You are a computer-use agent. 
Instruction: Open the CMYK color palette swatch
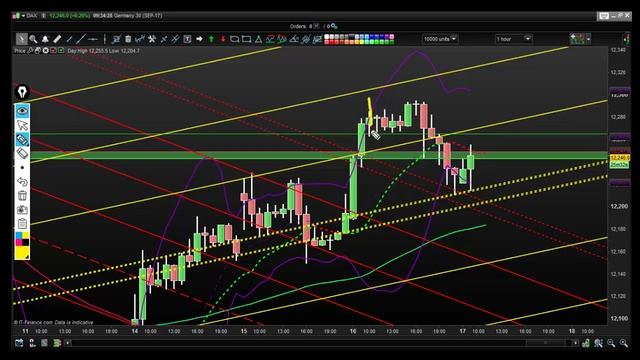[22, 239]
